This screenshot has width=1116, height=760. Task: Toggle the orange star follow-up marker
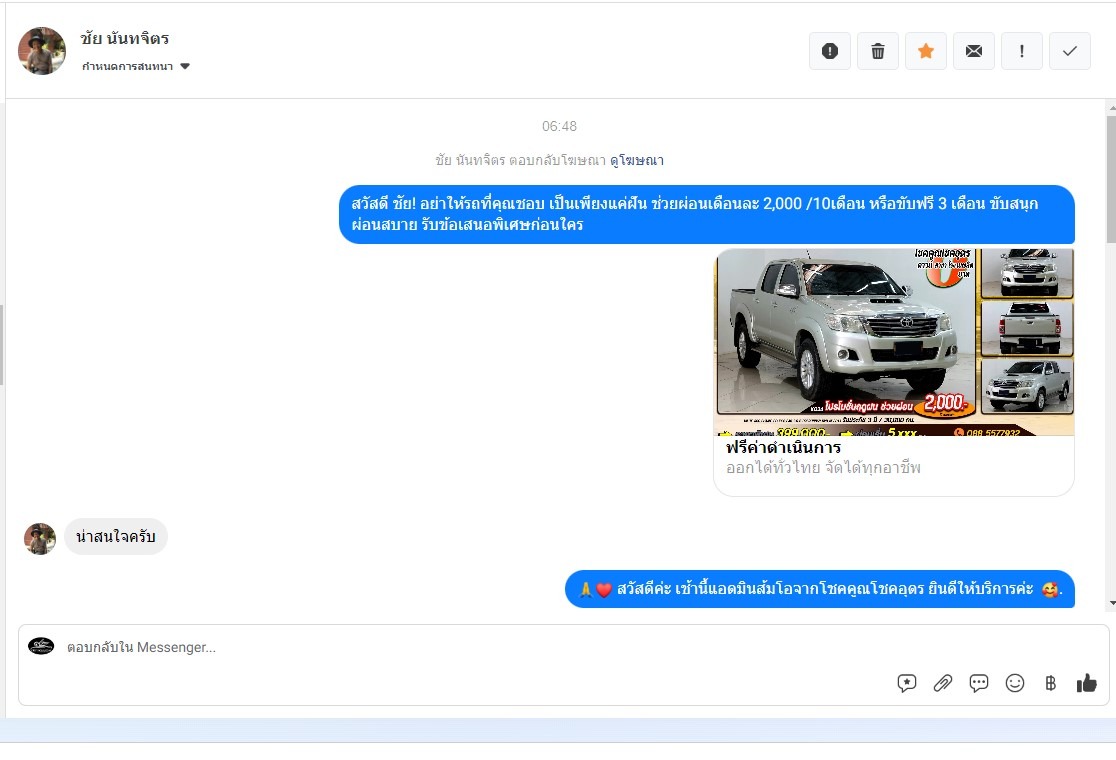click(925, 51)
